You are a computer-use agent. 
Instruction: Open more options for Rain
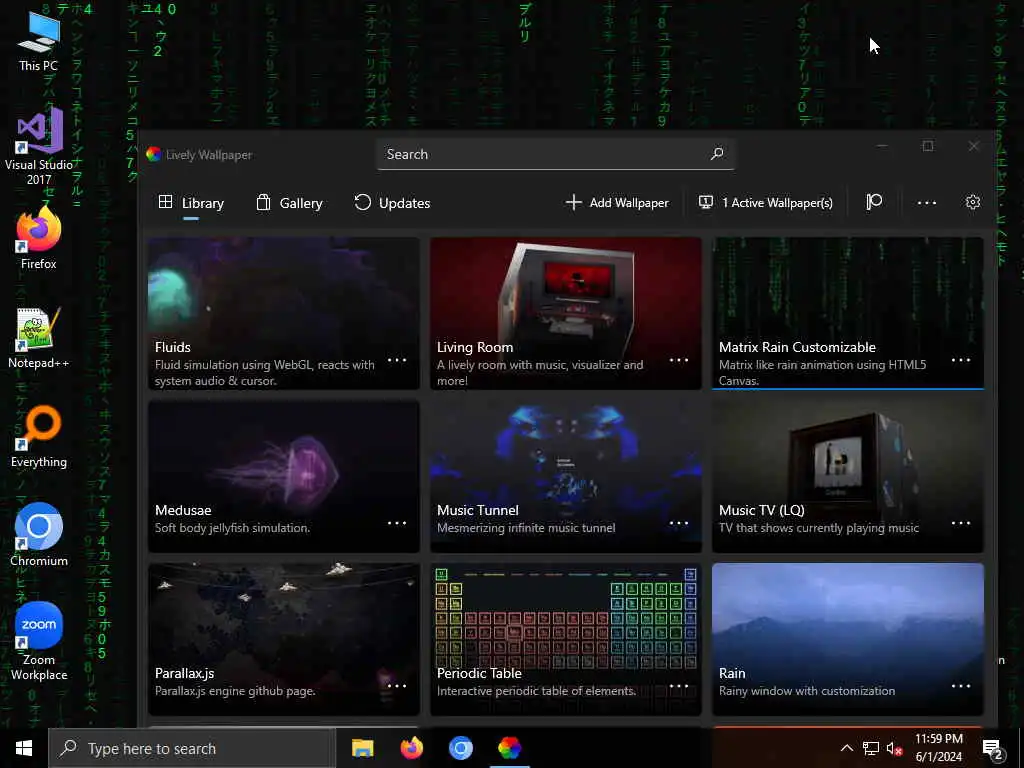coord(961,686)
